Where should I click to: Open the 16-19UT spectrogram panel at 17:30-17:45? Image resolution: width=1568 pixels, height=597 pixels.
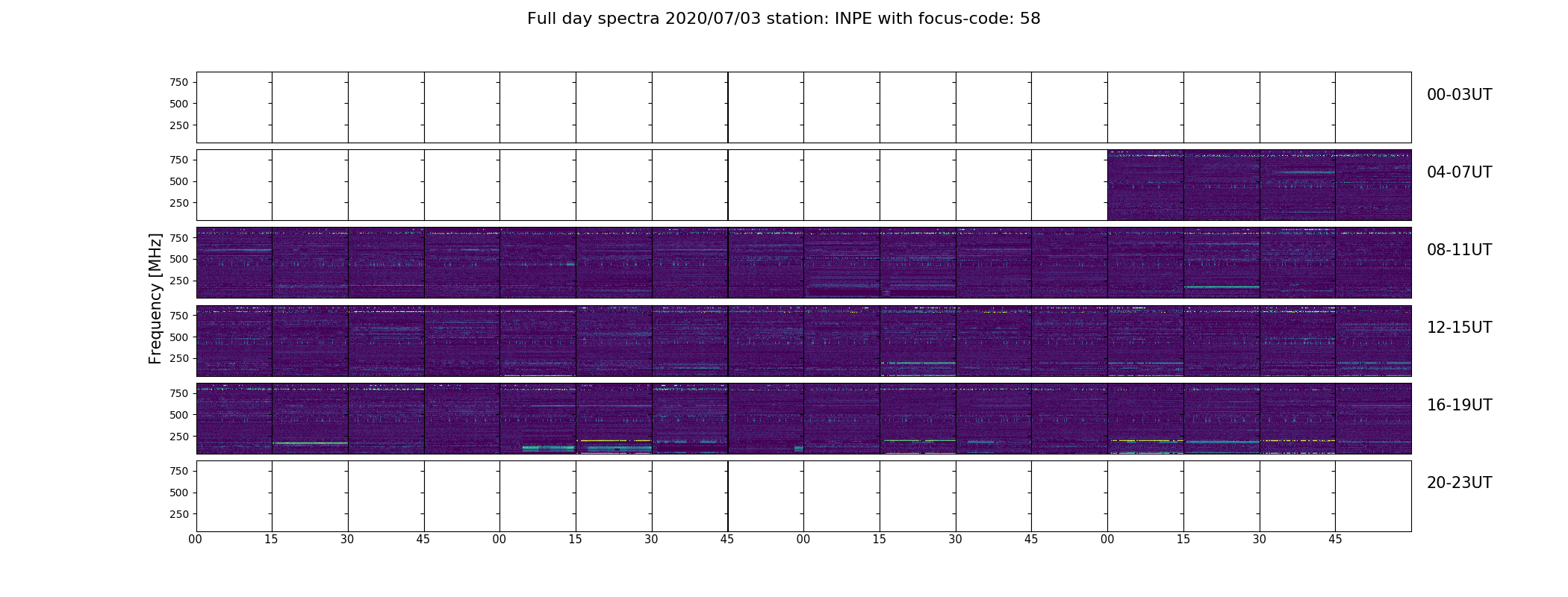point(690,418)
